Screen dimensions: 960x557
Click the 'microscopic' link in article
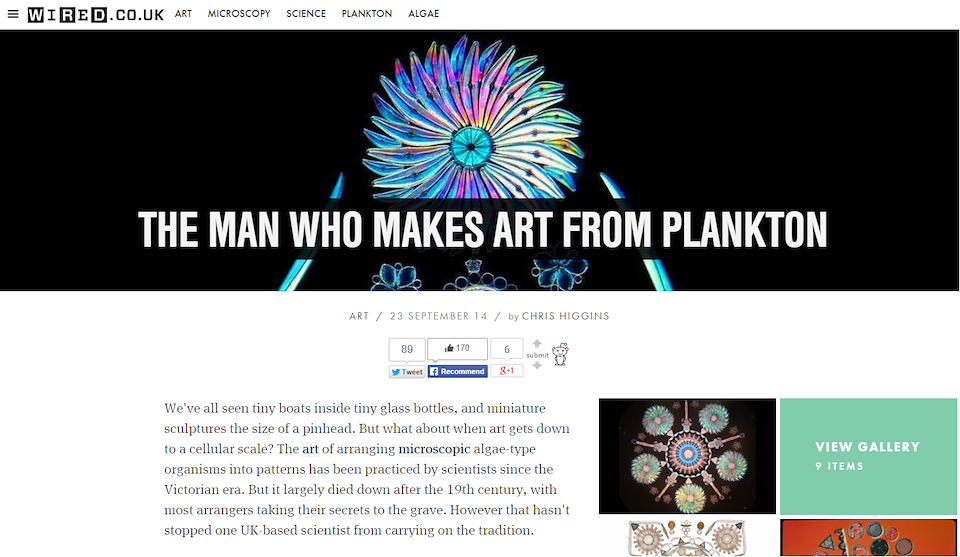[434, 449]
